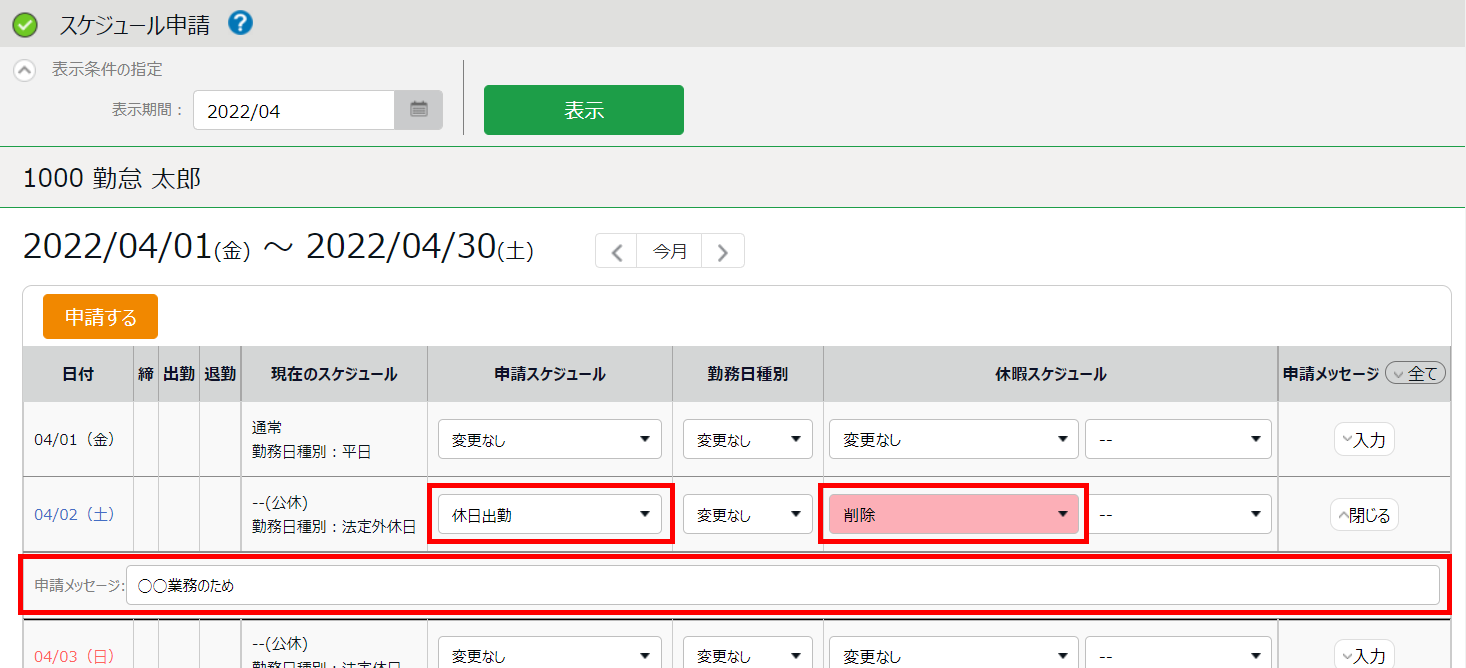Go to next month with right arrow
The width and height of the screenshot is (1466, 668).
pyautogui.click(x=723, y=252)
